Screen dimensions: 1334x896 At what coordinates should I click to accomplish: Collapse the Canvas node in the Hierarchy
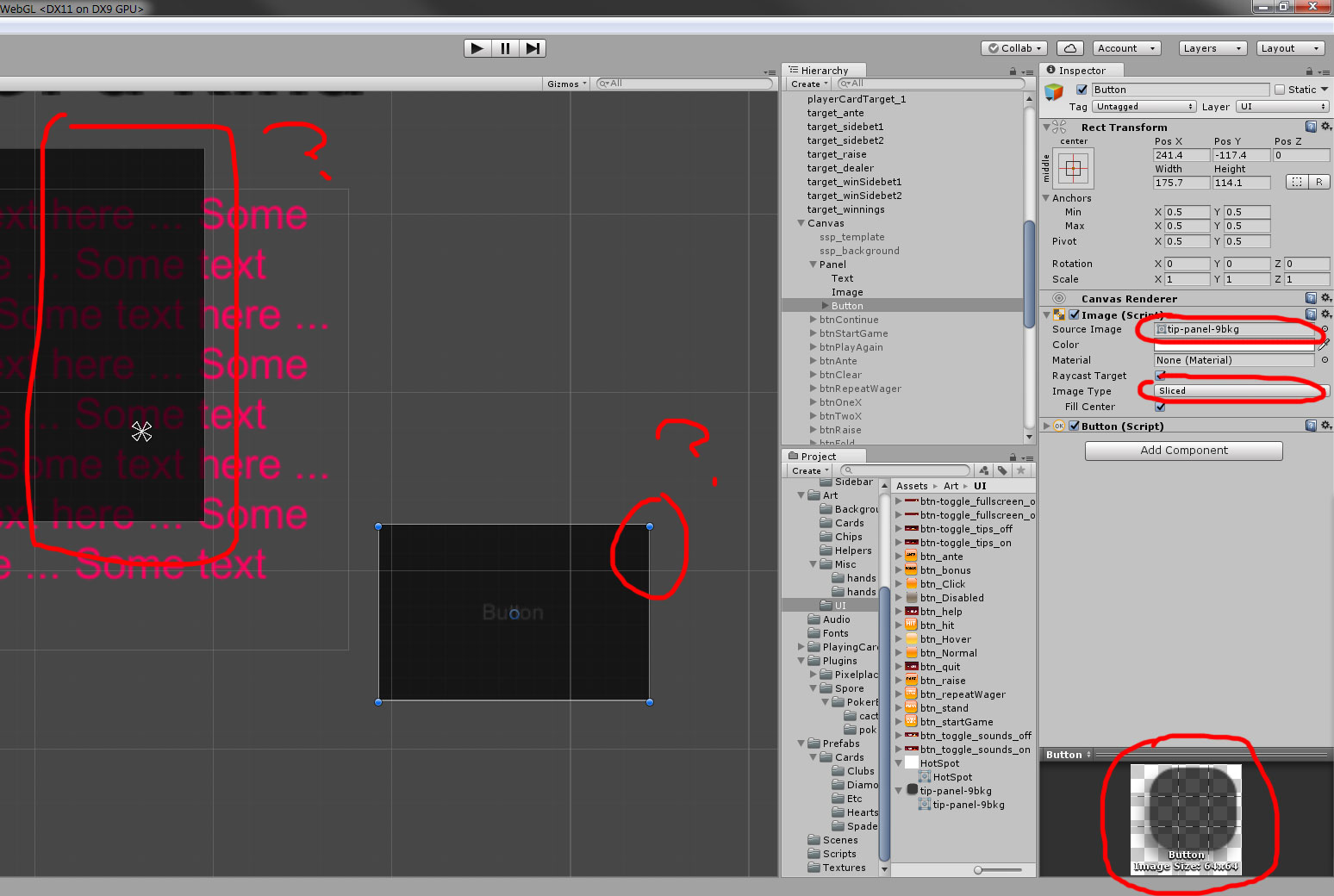tap(801, 222)
